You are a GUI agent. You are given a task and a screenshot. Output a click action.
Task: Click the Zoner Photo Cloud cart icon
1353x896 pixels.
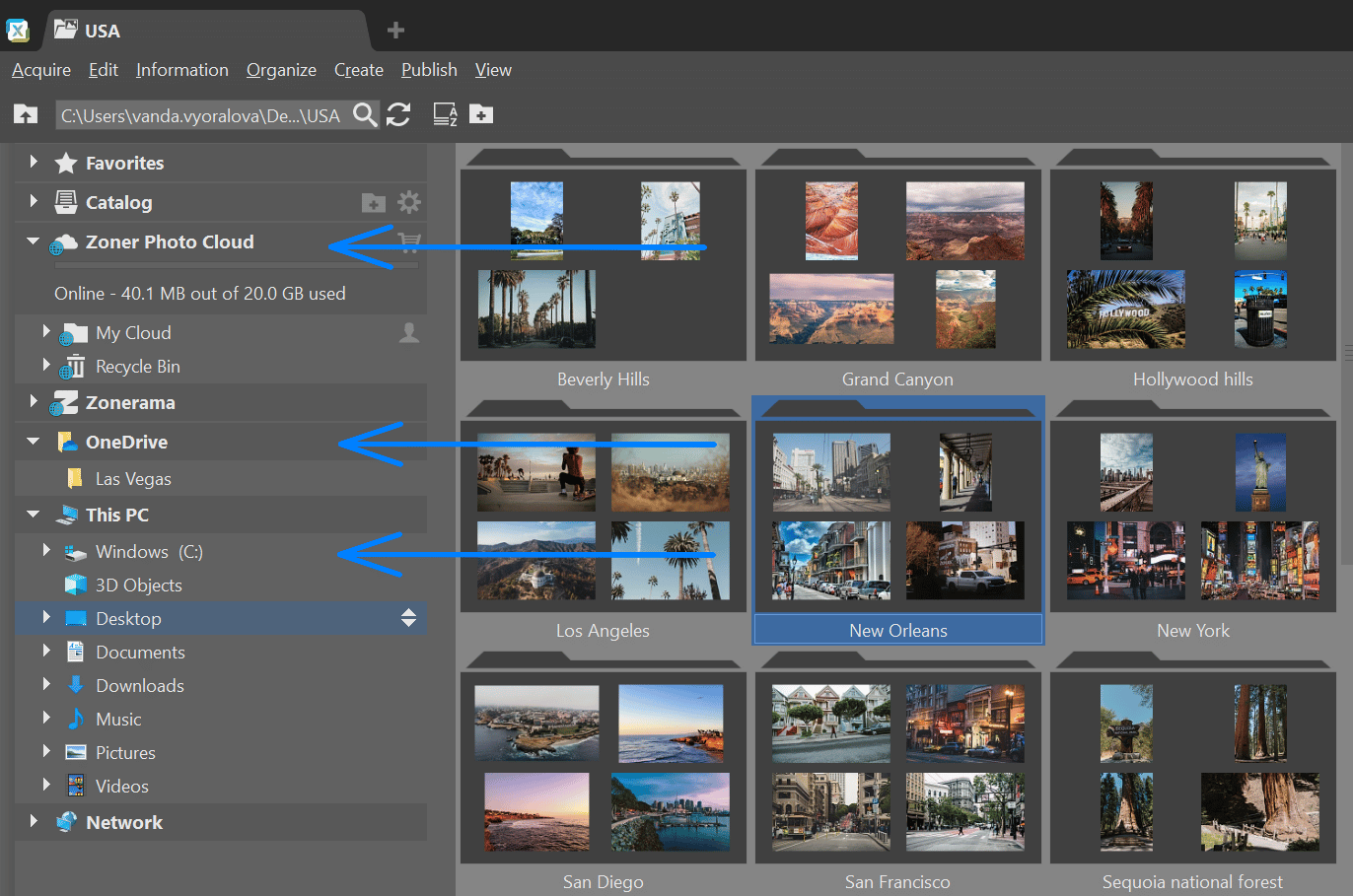(408, 241)
